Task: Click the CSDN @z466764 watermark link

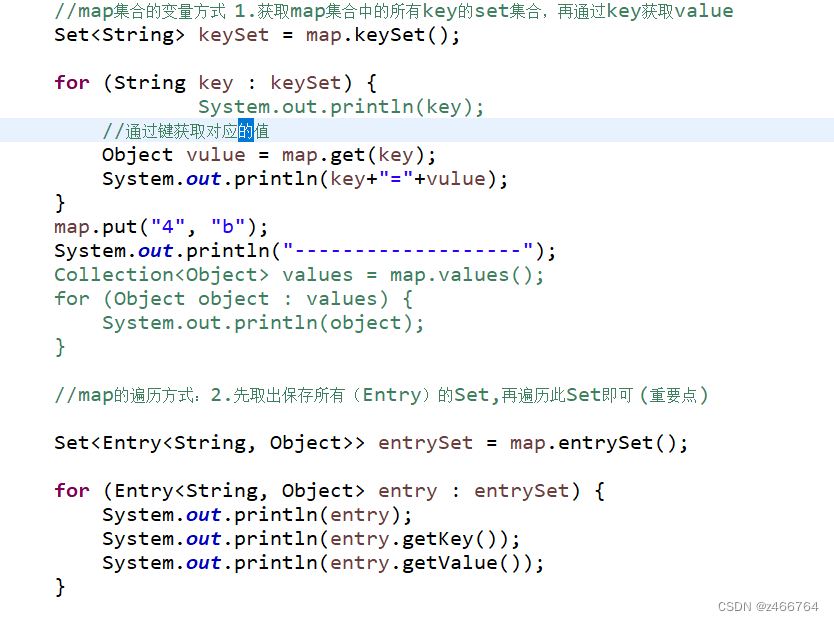Action: pos(764,606)
